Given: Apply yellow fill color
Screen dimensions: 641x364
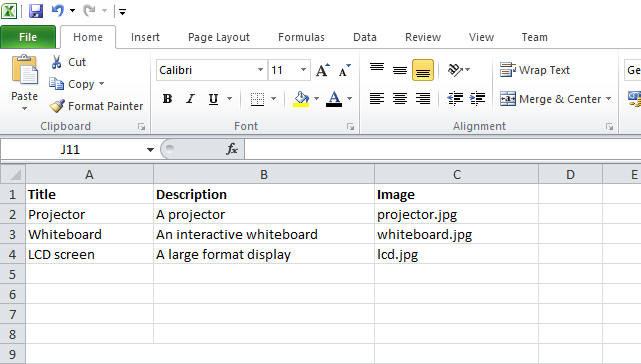Looking at the screenshot, I should tap(301, 99).
